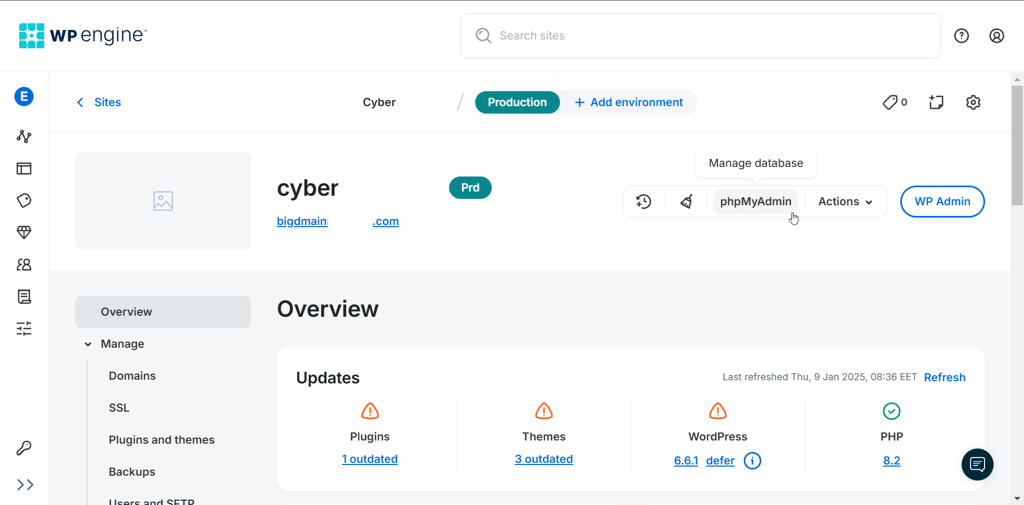Open the layout panel icon in sidebar
Screen dimensions: 1024x505
pyautogui.click(x=24, y=169)
